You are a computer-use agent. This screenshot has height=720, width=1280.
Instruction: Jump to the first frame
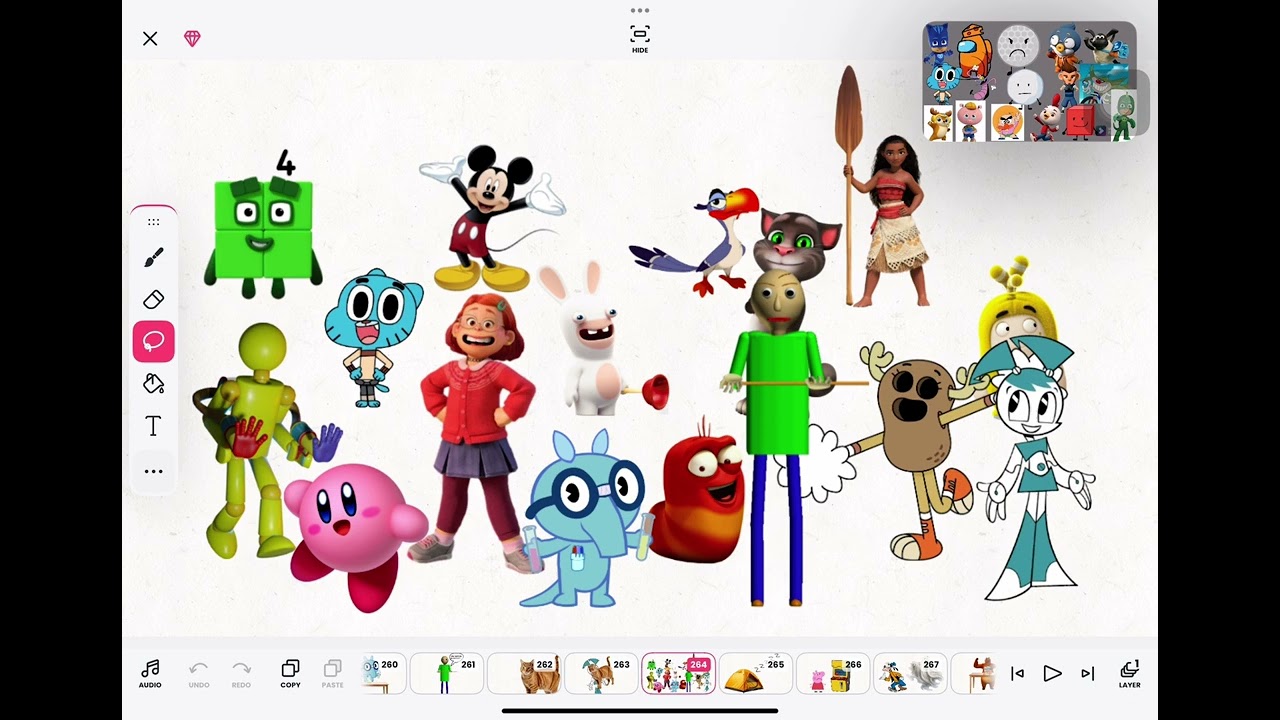tap(1017, 674)
